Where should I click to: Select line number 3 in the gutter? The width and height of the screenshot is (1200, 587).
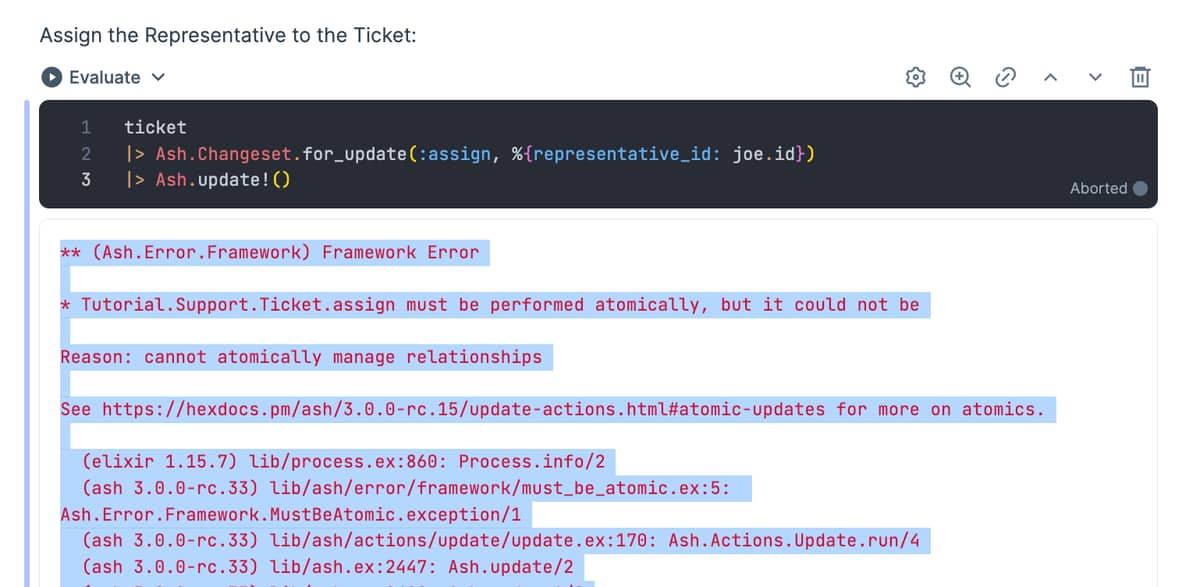tap(86, 180)
